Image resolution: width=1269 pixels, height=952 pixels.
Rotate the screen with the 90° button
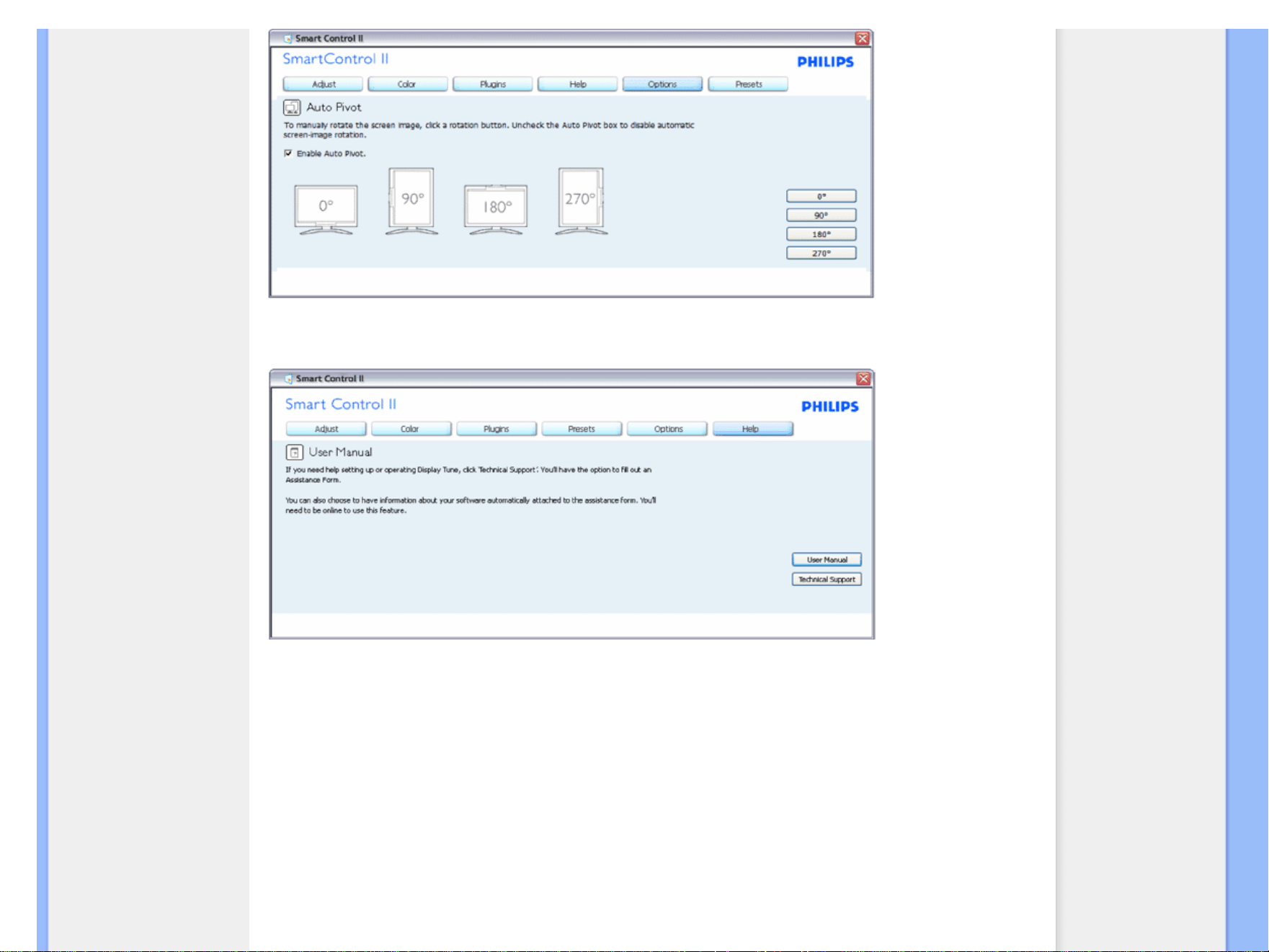click(x=821, y=215)
